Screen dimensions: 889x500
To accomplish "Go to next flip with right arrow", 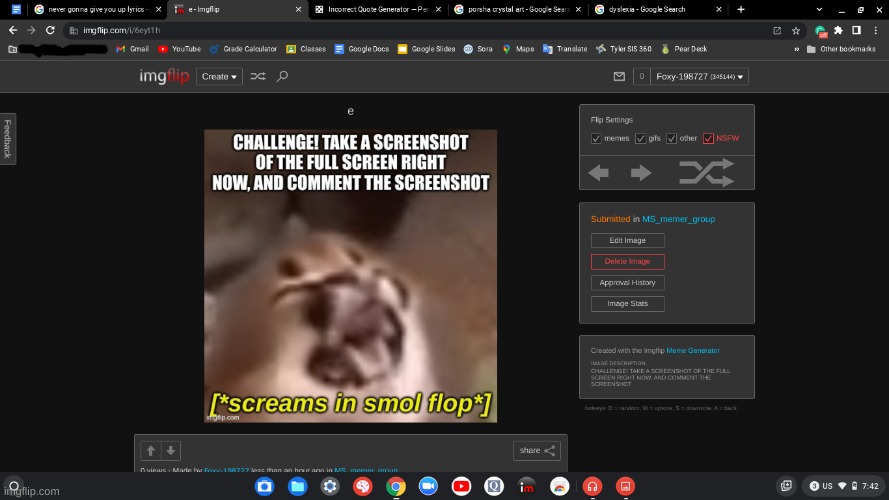I will pos(641,172).
